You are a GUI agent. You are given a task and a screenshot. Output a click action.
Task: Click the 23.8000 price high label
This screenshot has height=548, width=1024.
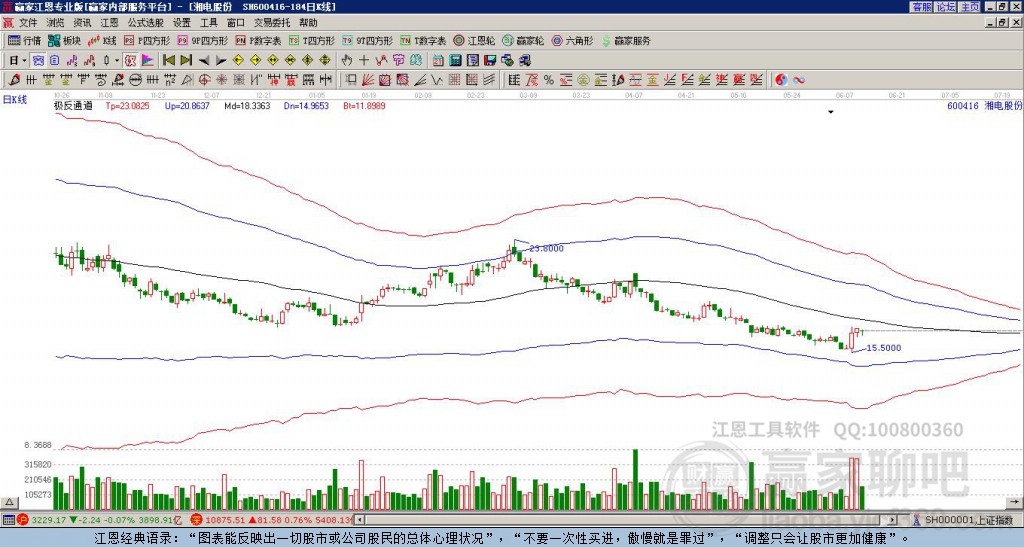point(546,248)
